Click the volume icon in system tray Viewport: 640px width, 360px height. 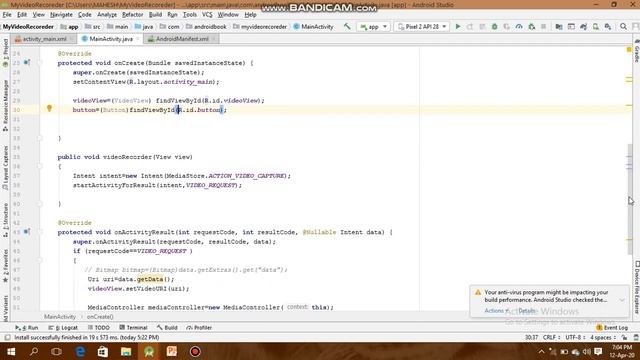tap(587, 351)
